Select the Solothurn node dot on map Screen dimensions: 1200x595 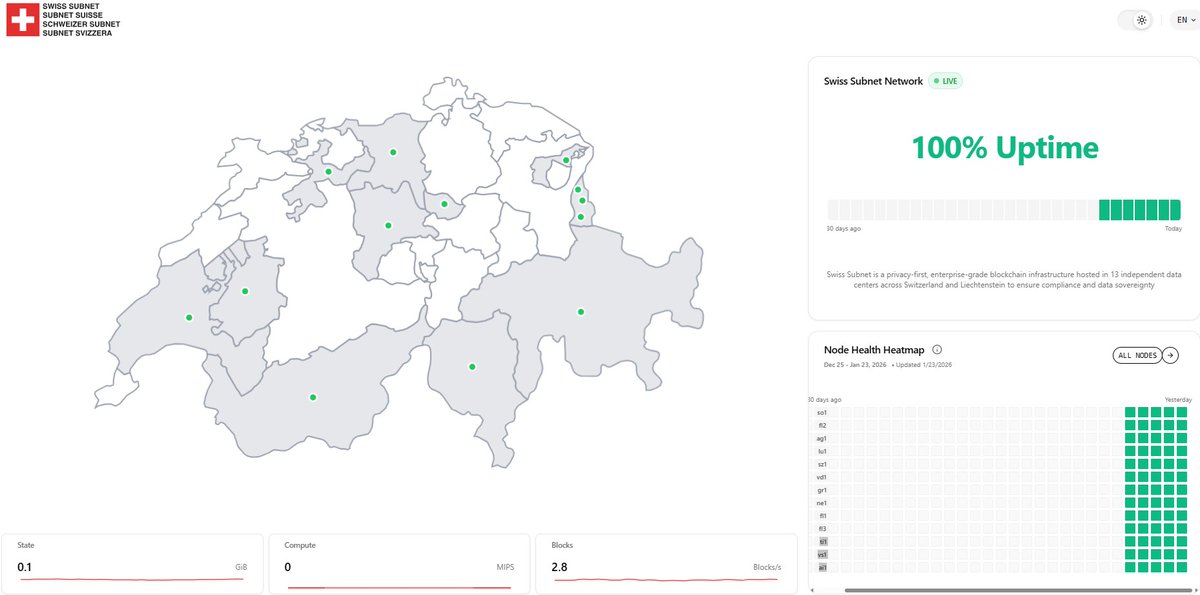point(328,172)
